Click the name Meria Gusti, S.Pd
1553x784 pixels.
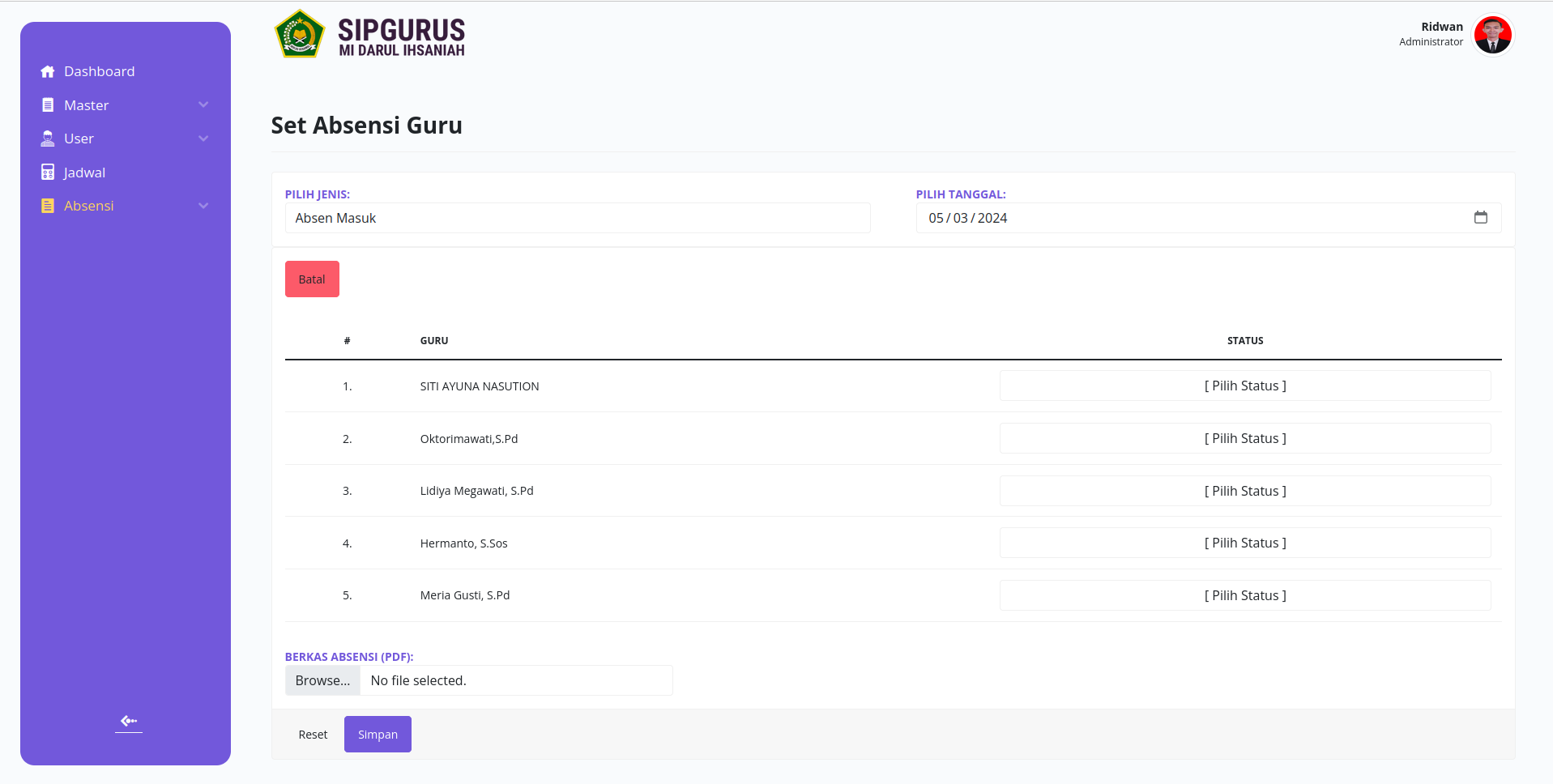[x=465, y=595]
